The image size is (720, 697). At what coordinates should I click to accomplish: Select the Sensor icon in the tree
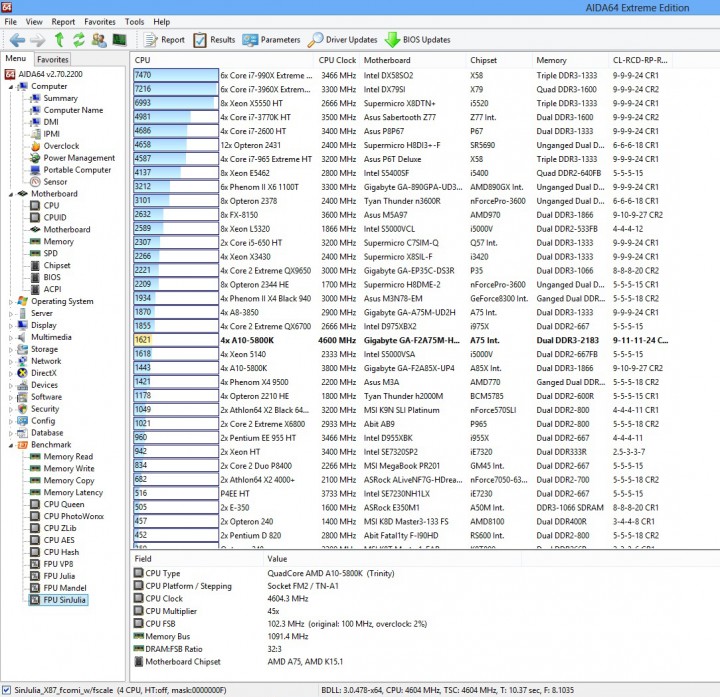[35, 182]
